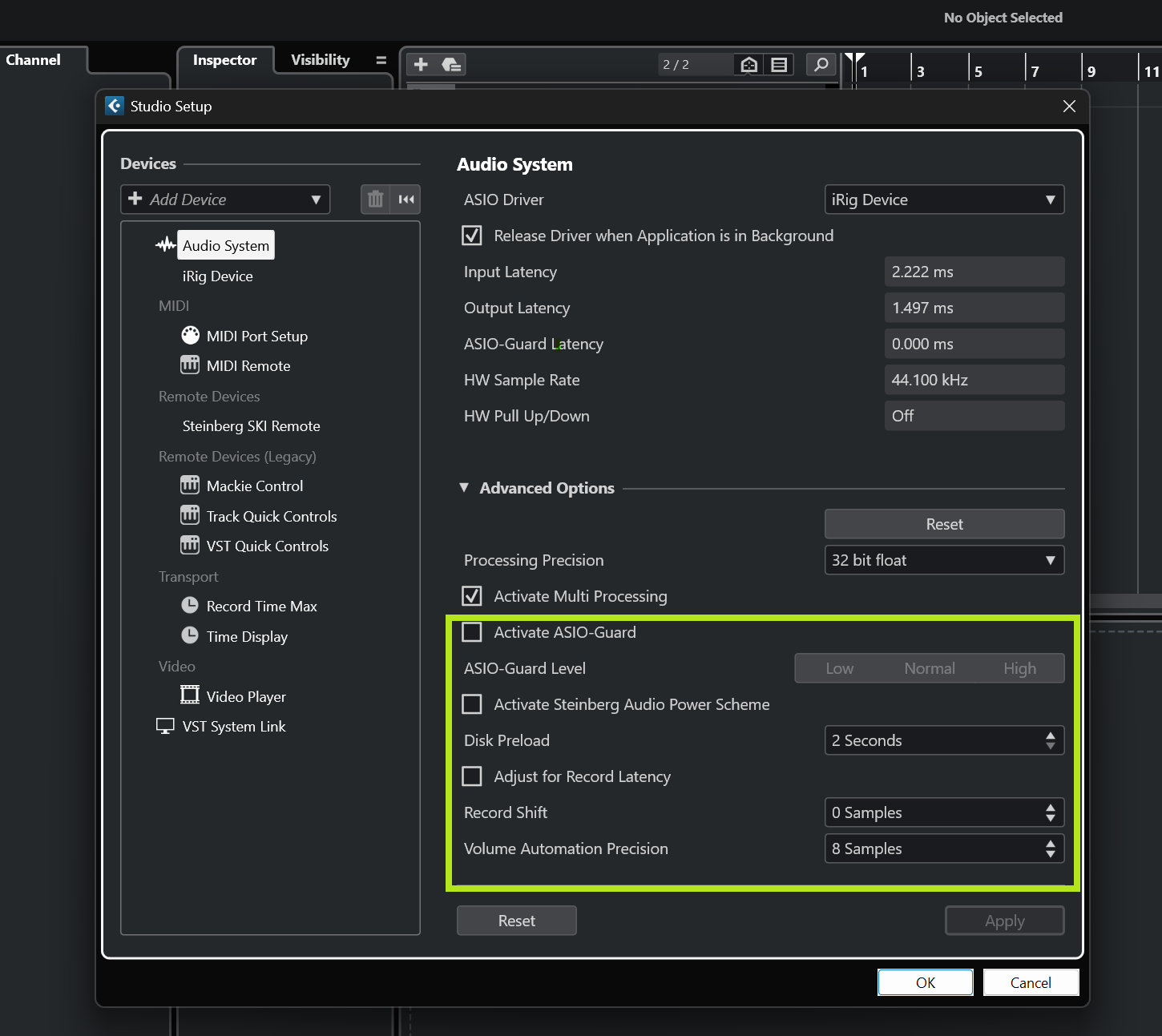The height and width of the screenshot is (1036, 1162).
Task: Click the Cubase logo in Studio Setup title
Action: 115,106
